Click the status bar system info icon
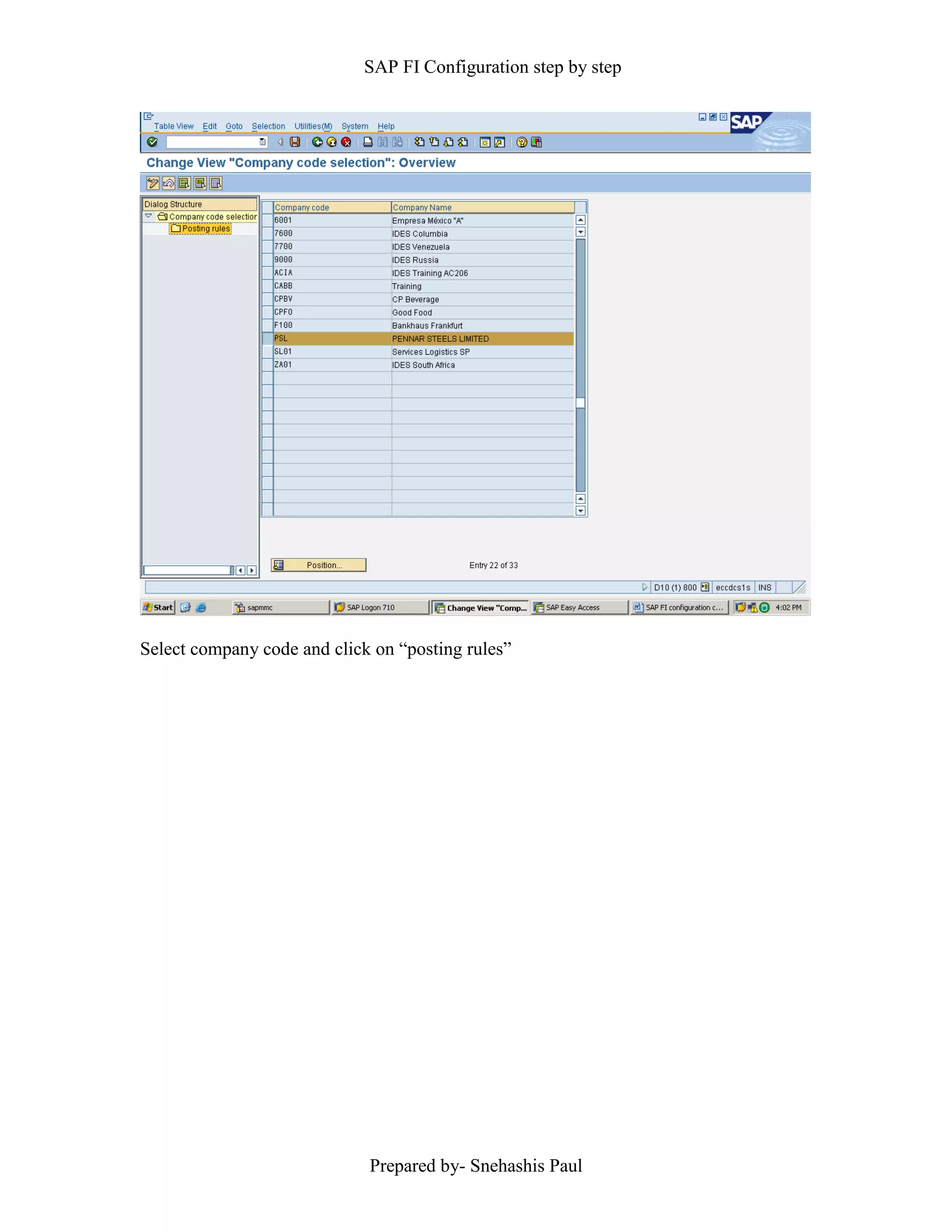 (x=704, y=587)
